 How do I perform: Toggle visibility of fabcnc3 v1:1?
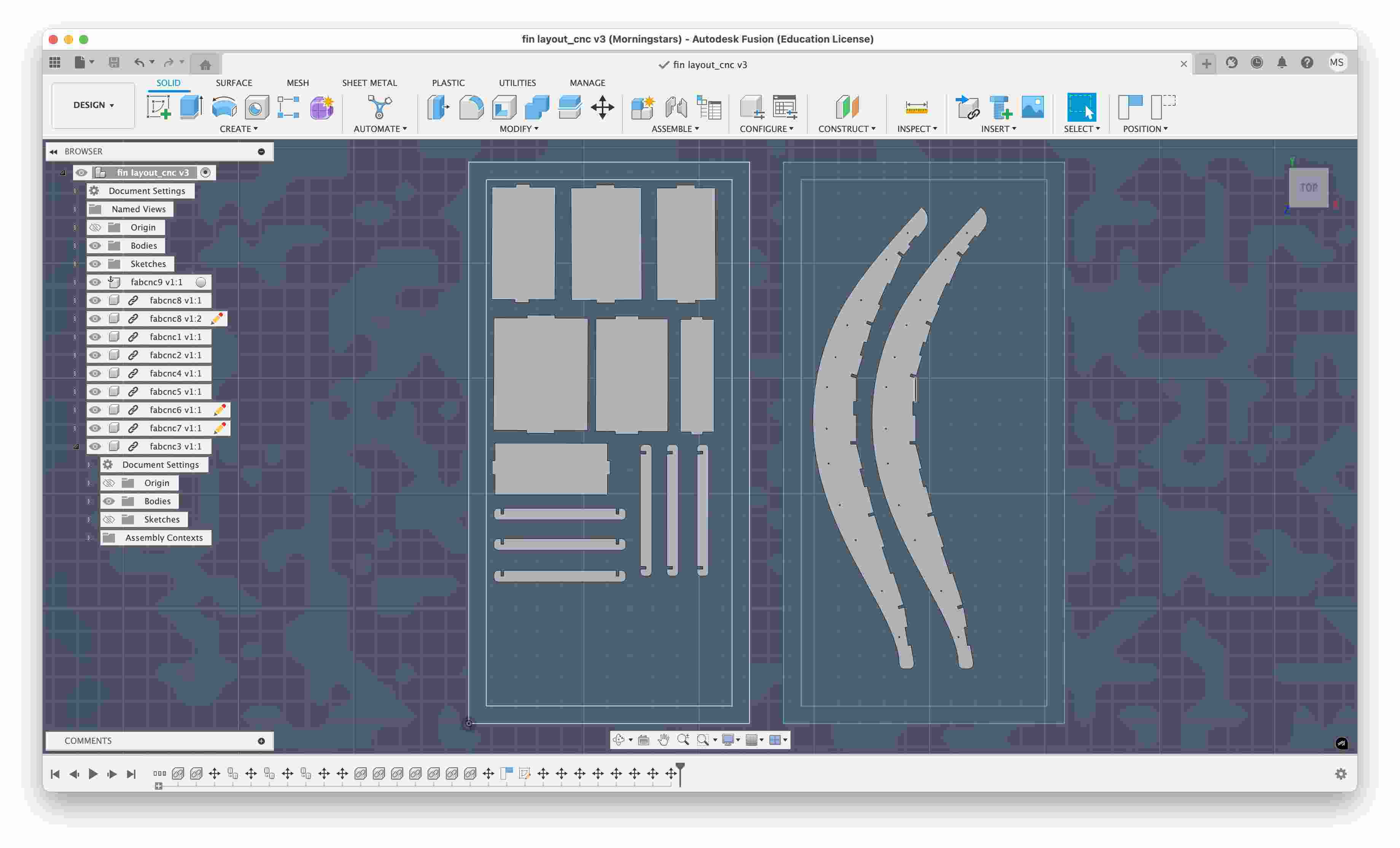coord(95,446)
